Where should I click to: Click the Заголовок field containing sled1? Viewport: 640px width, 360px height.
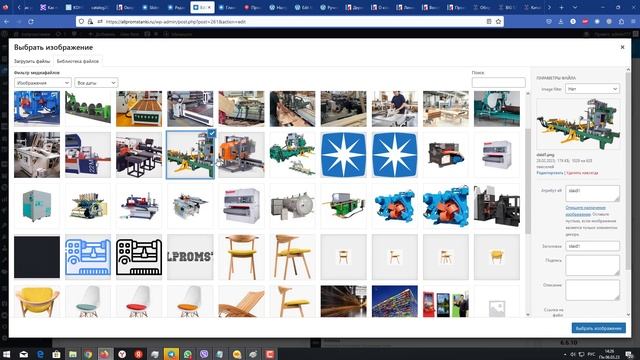[592, 246]
